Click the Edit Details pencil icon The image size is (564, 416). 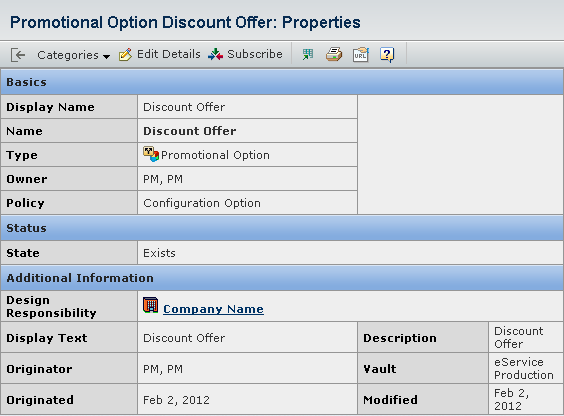pos(125,55)
